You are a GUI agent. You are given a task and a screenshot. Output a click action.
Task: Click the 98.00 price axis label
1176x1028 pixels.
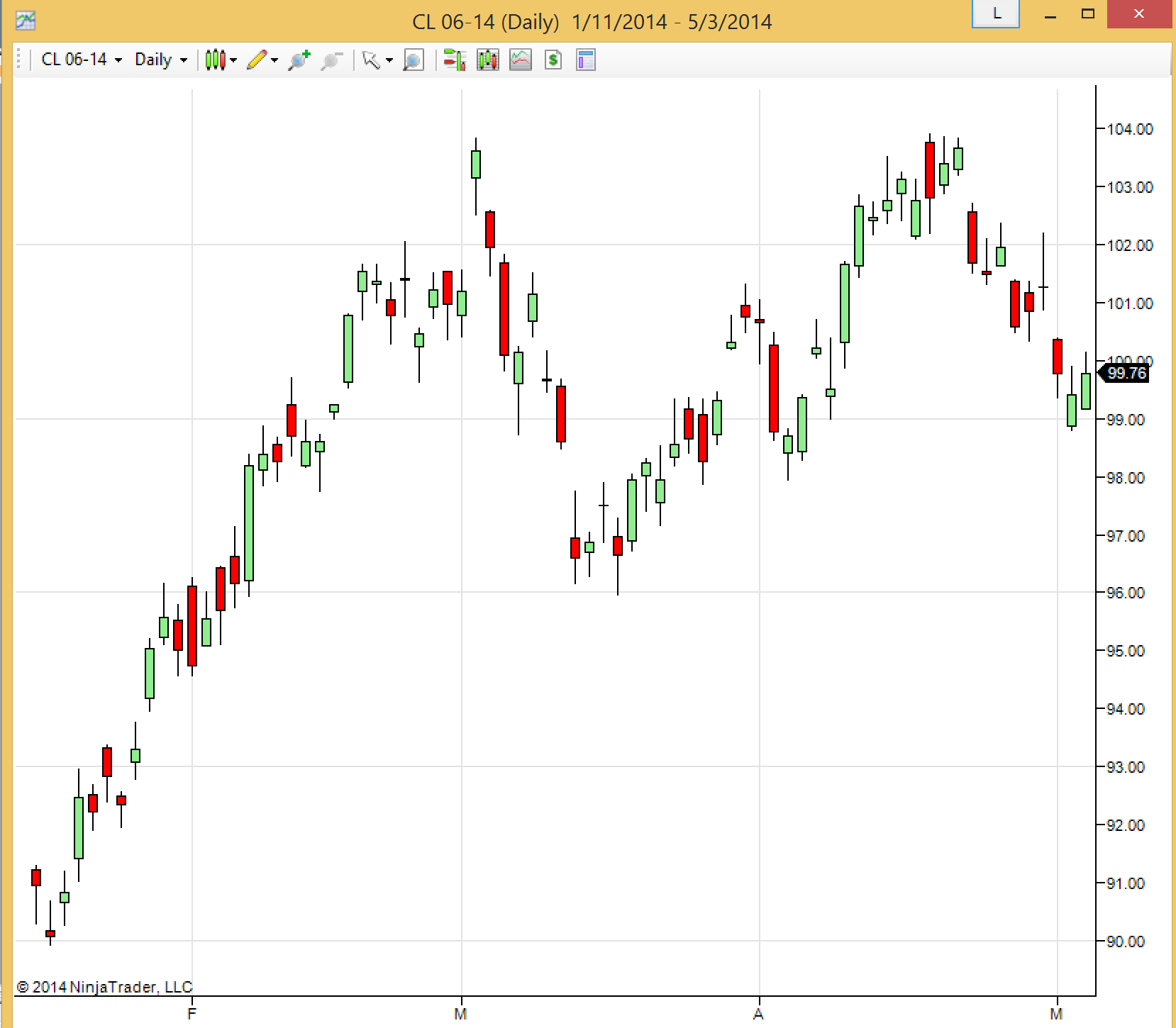click(1126, 478)
